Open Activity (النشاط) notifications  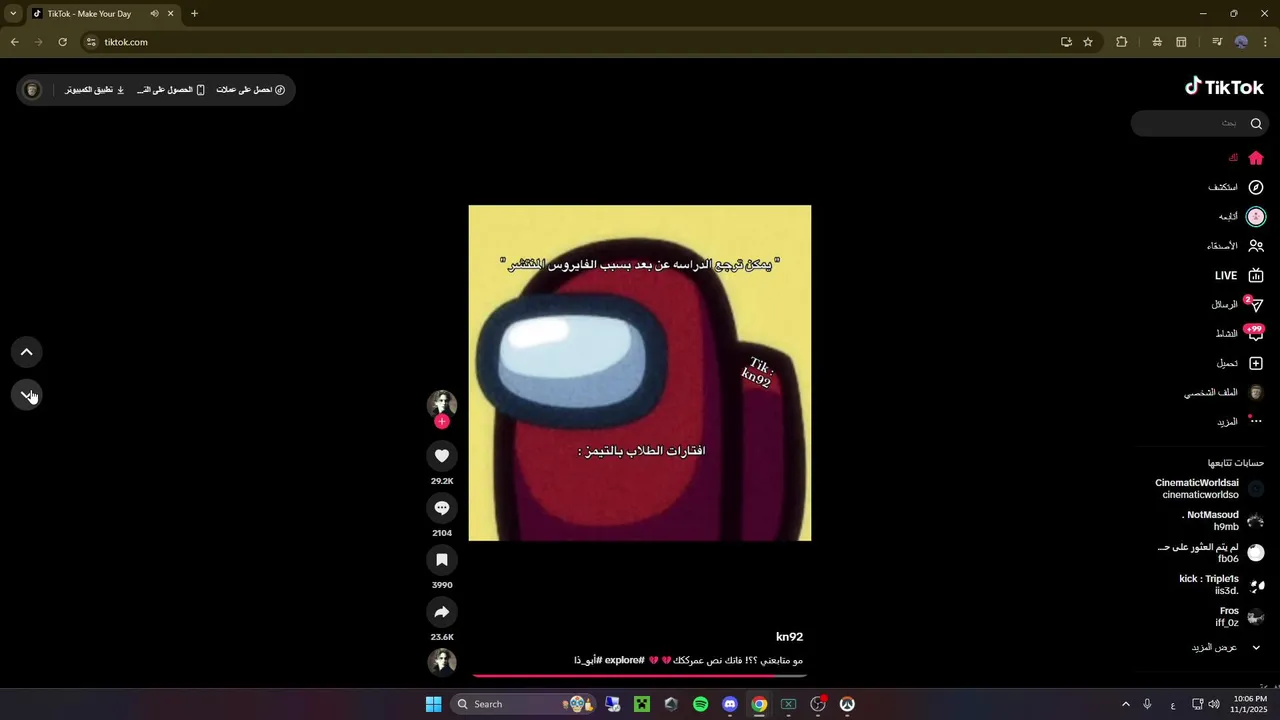coord(1240,333)
